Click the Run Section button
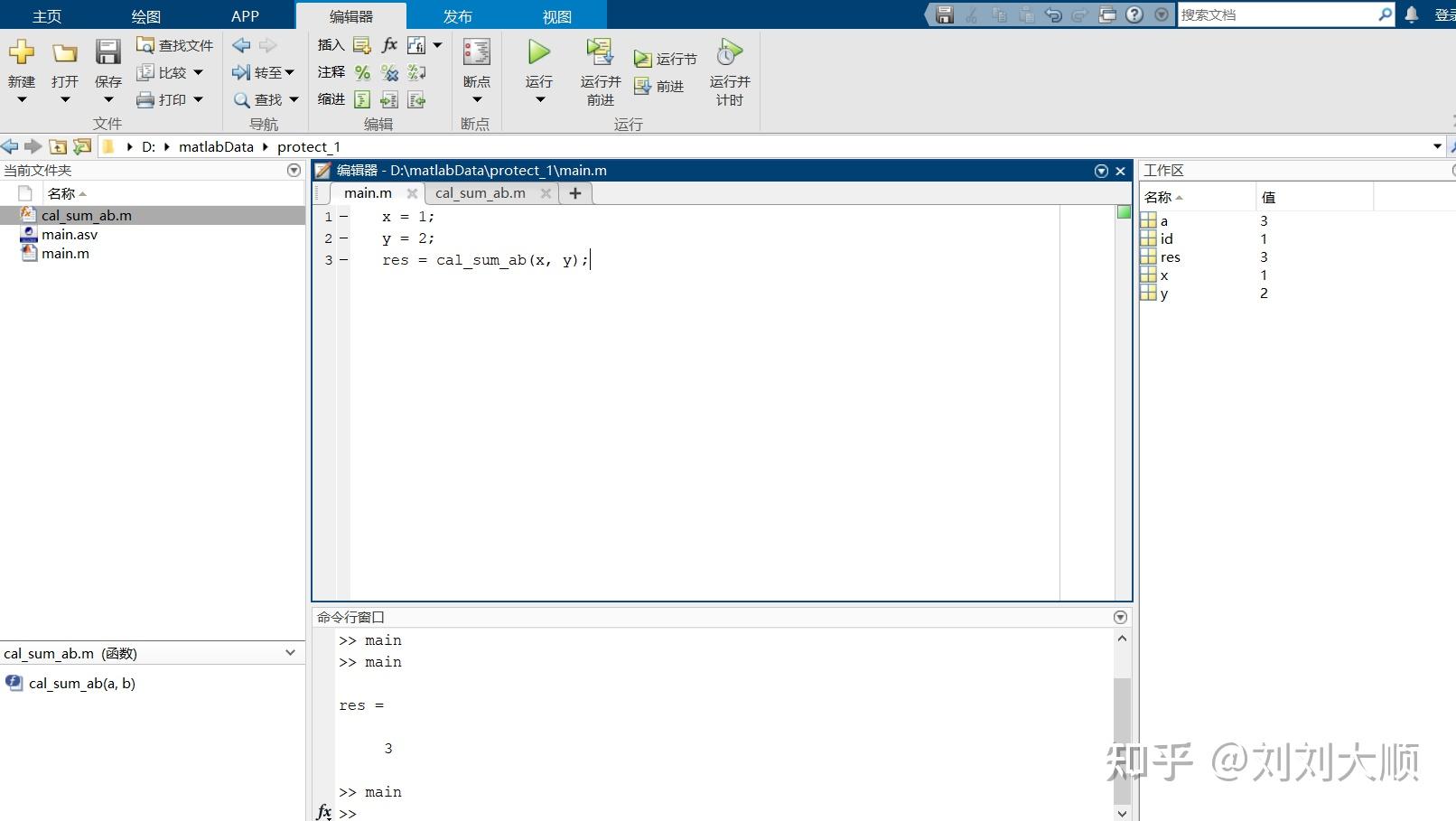 click(666, 59)
